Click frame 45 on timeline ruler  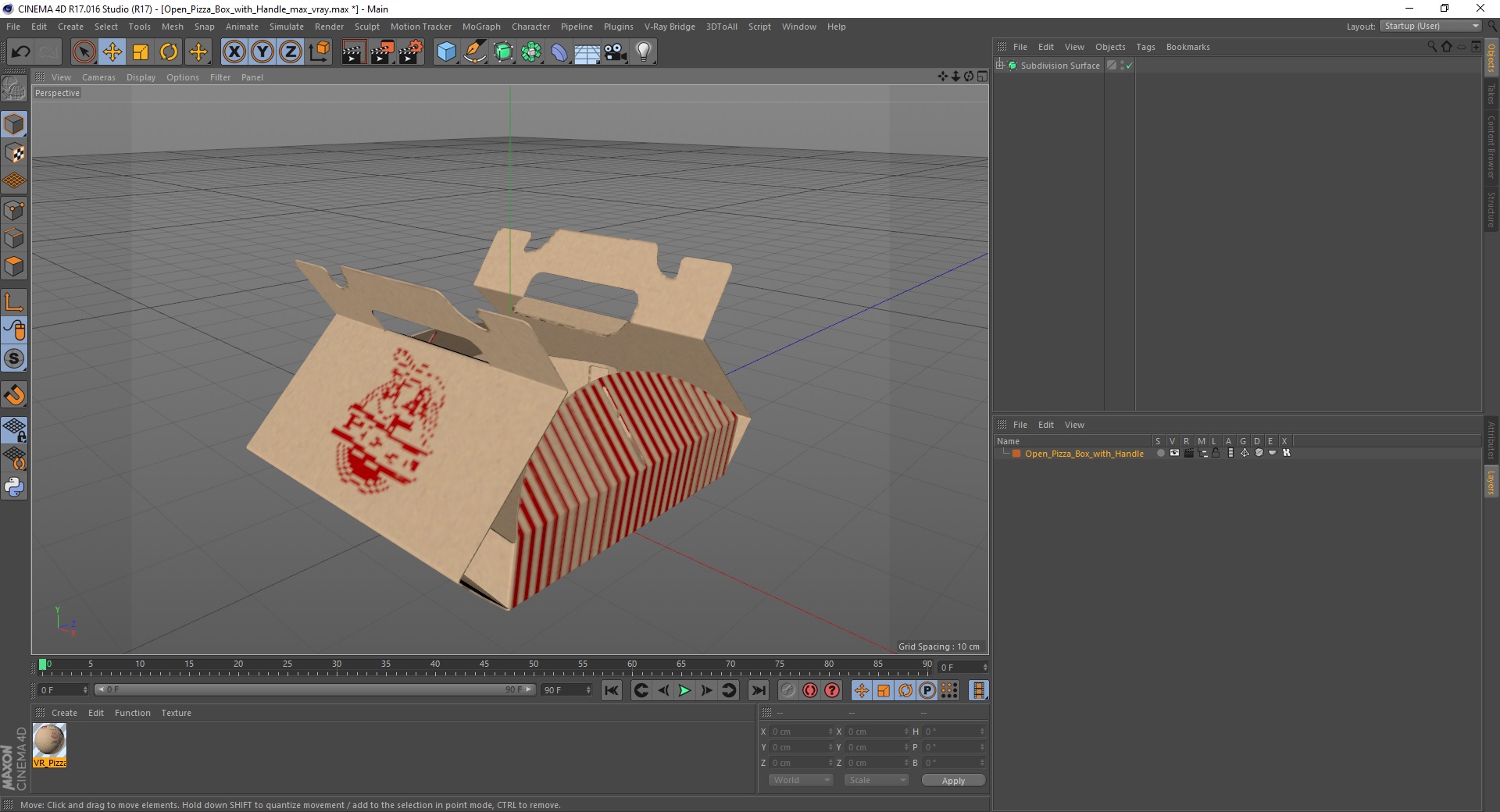click(x=484, y=664)
